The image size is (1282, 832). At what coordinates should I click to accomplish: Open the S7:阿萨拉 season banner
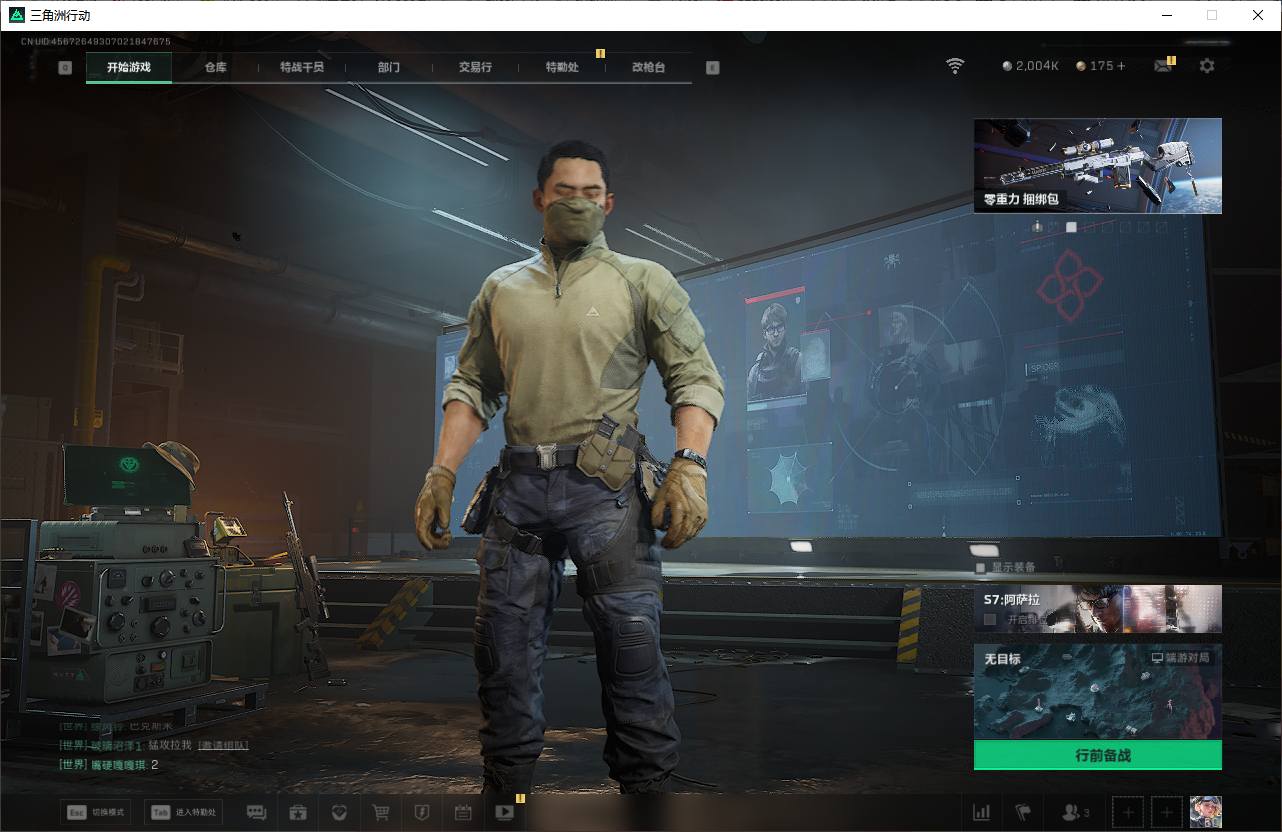[x=1098, y=608]
